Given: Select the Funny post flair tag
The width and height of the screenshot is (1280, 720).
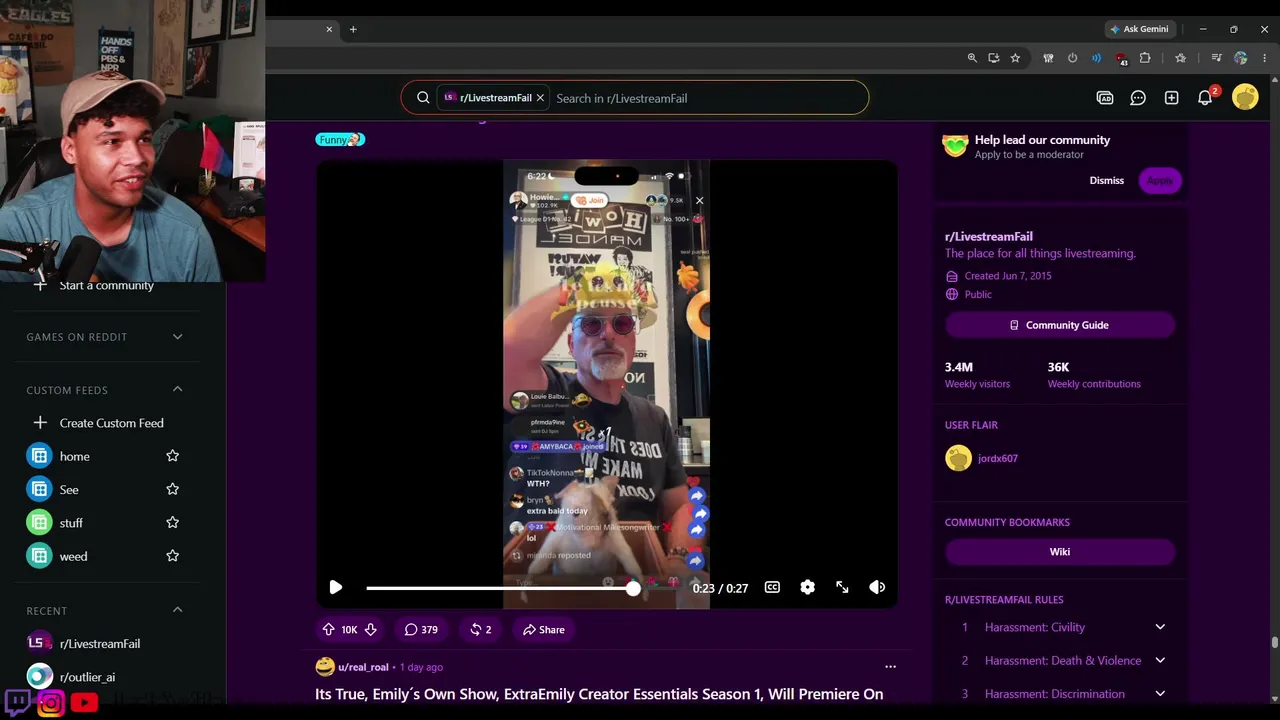Looking at the screenshot, I should [x=340, y=140].
